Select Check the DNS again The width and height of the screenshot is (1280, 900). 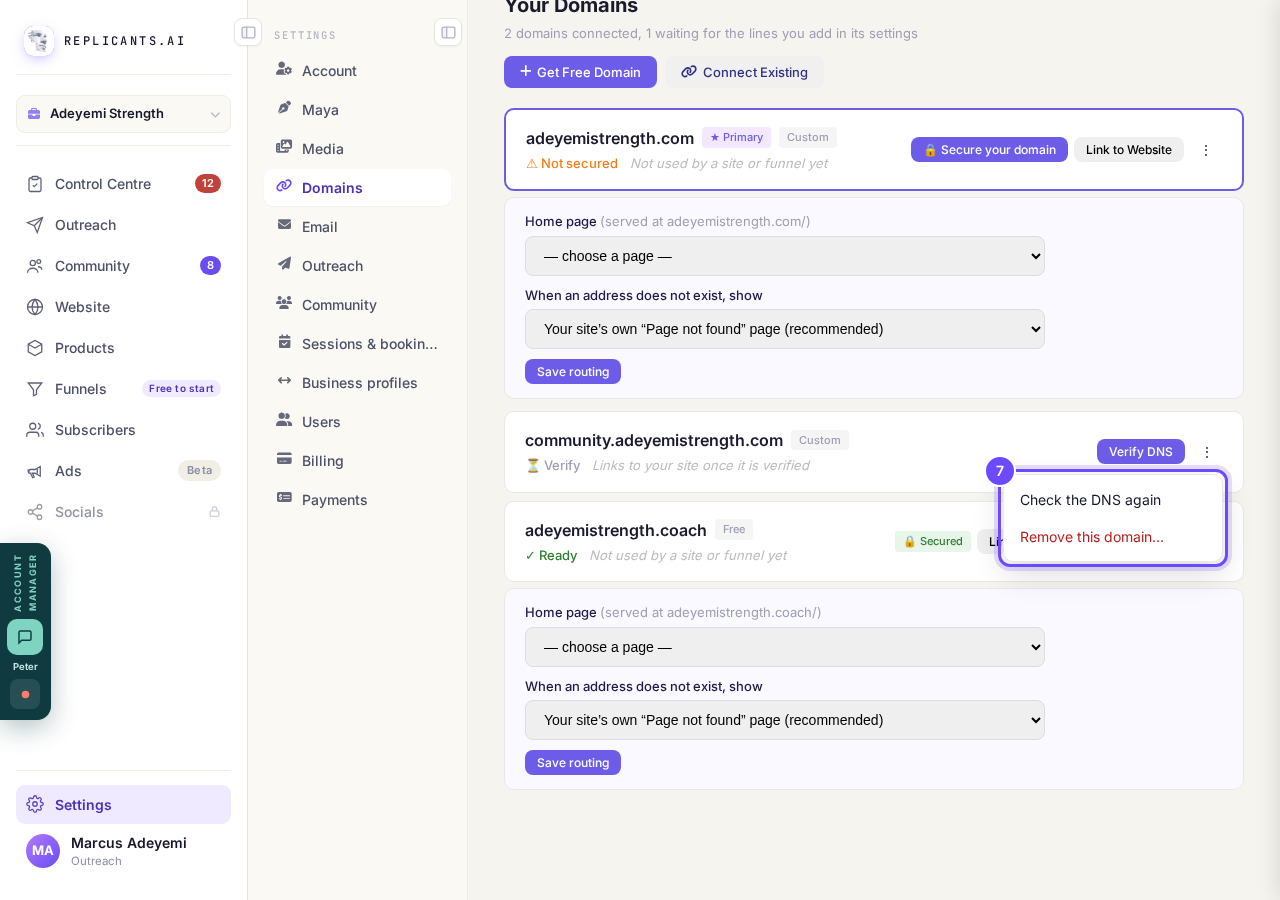(x=1113, y=500)
